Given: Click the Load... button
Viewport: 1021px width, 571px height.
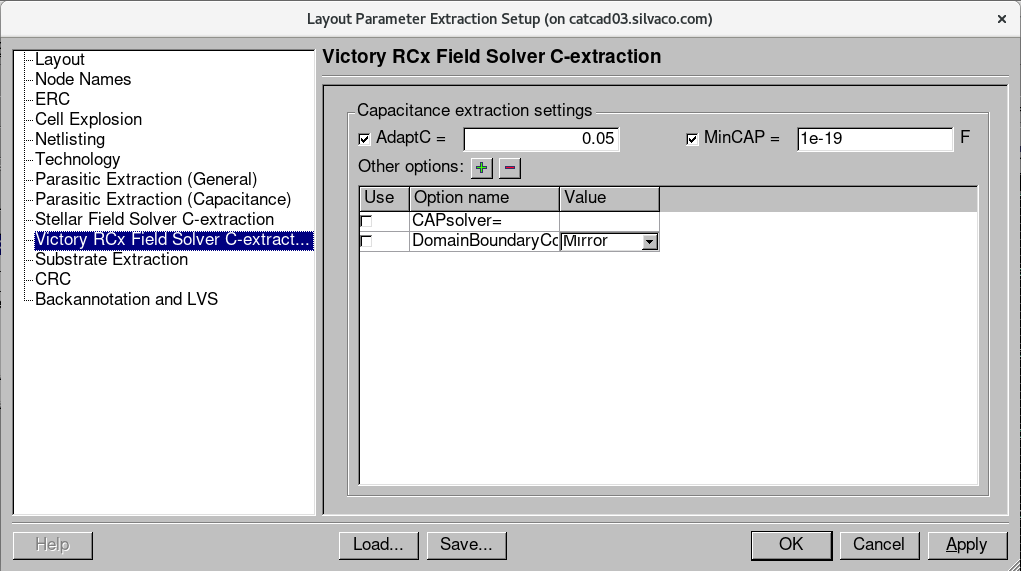Looking at the screenshot, I should pyautogui.click(x=378, y=545).
